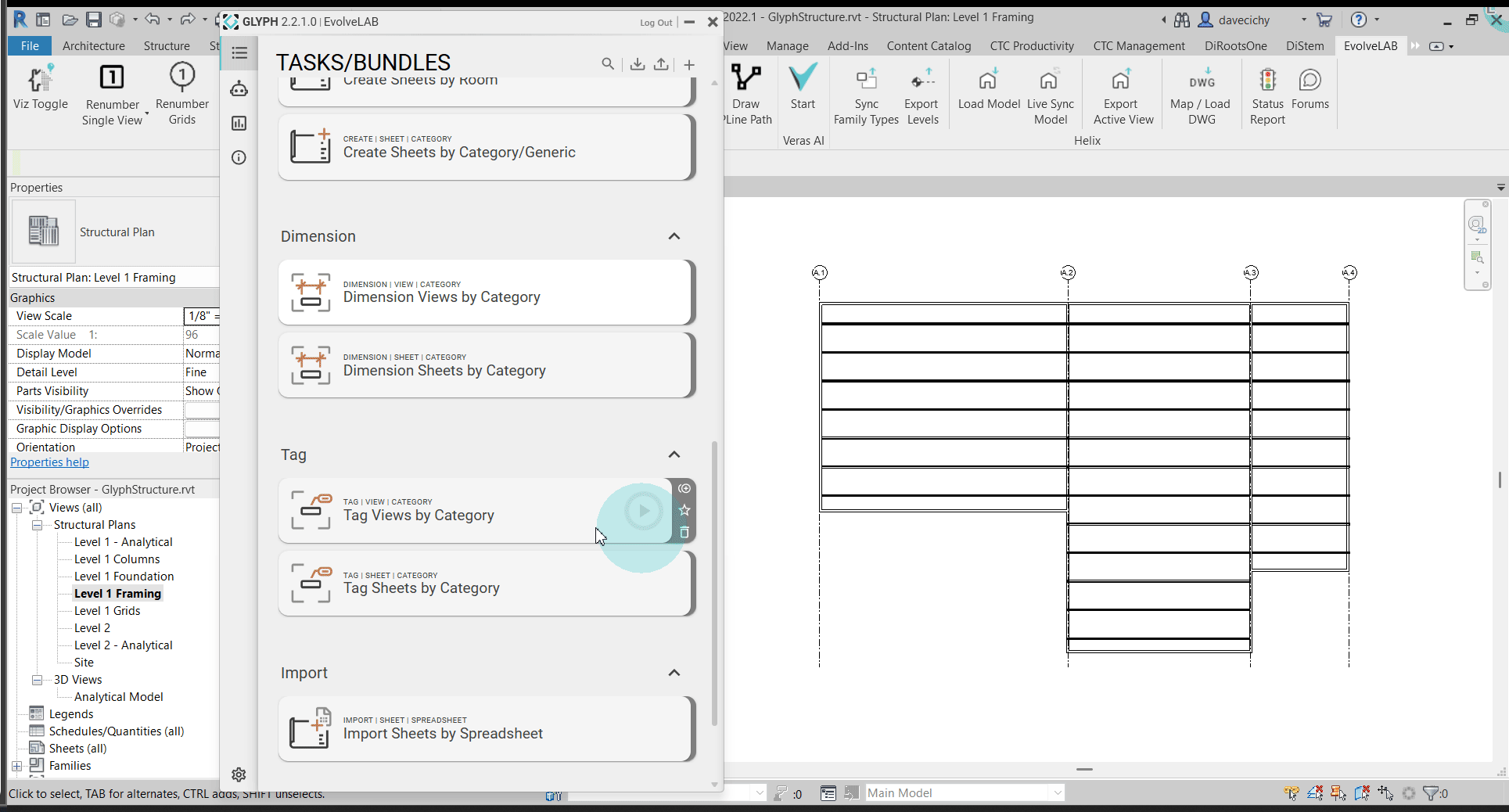1509x812 pixels.
Task: Select Level 1 Foundation in Project Browser
Action: 124,576
